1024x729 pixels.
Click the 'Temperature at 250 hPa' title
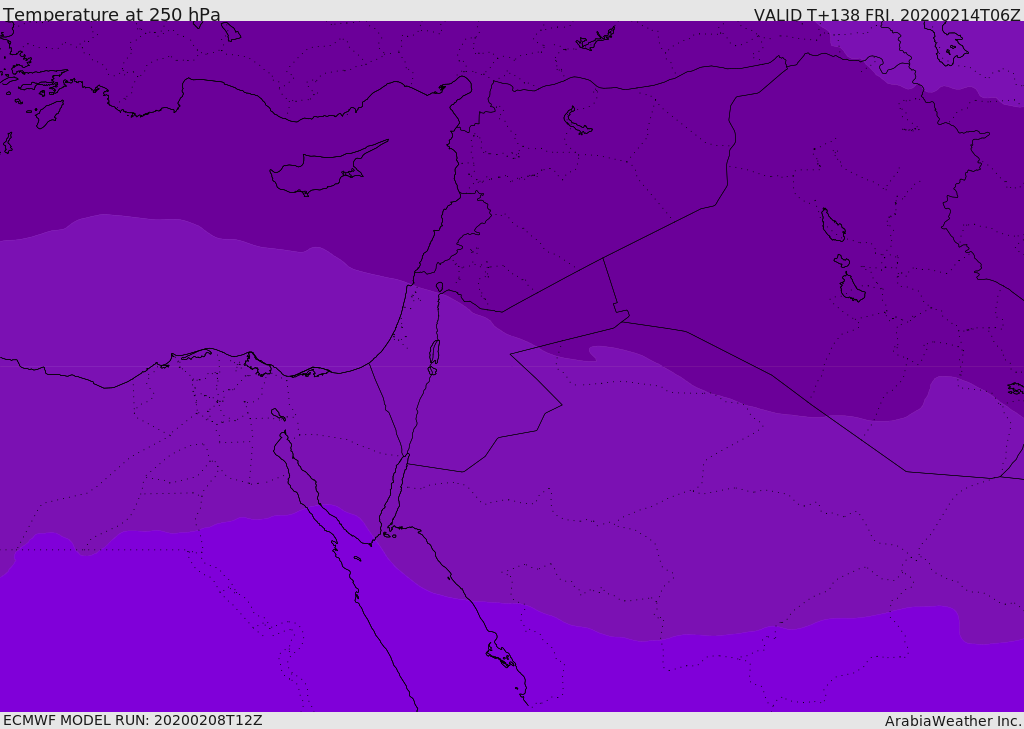click(x=112, y=15)
